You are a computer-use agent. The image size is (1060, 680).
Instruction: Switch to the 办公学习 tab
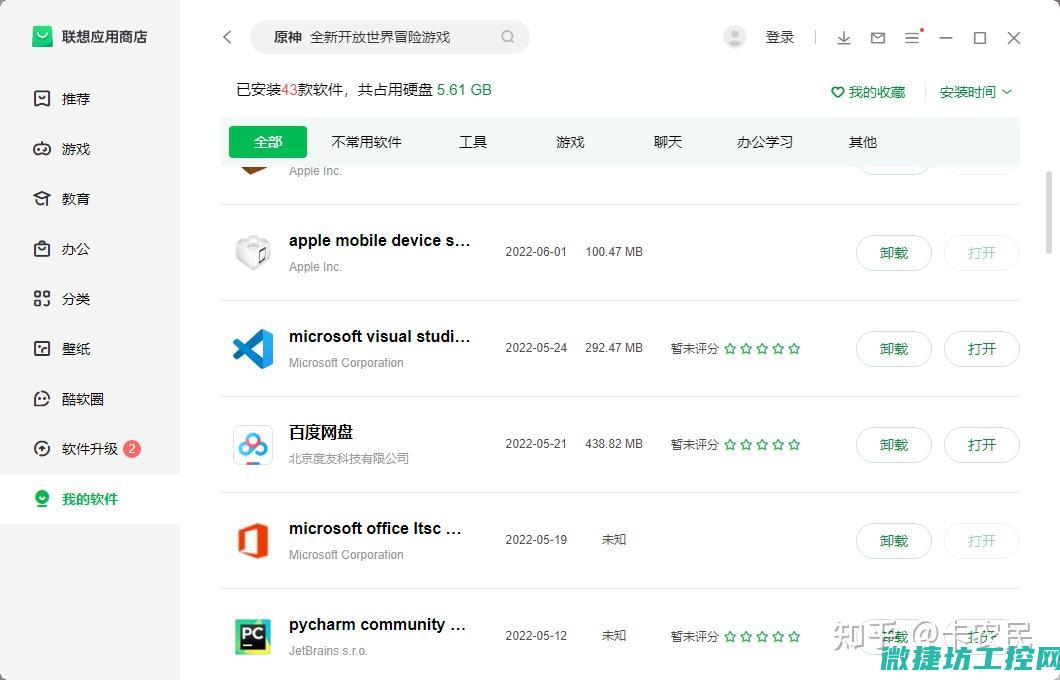point(765,142)
